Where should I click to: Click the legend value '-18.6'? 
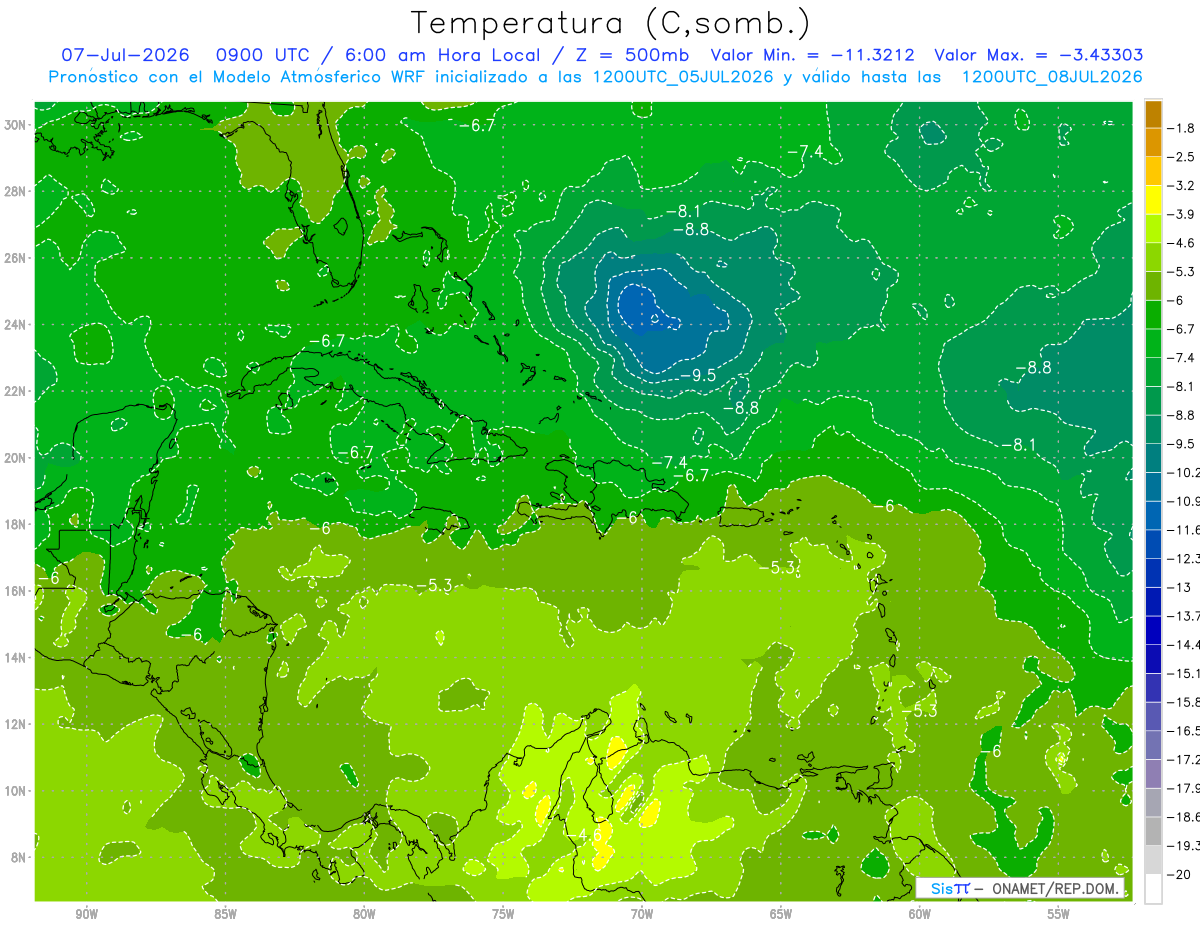[1183, 817]
